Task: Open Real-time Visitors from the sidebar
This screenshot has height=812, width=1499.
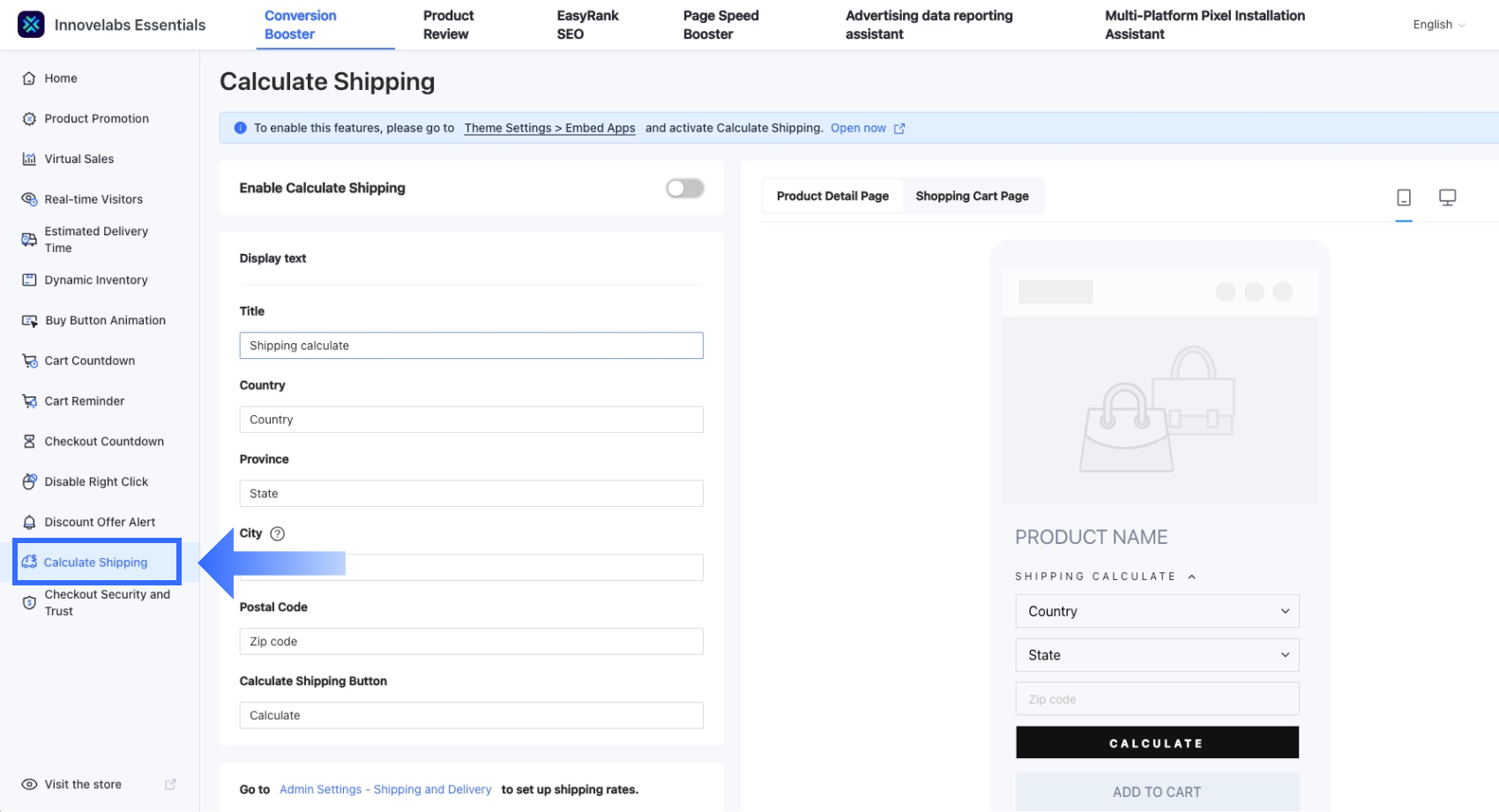Action: click(93, 199)
